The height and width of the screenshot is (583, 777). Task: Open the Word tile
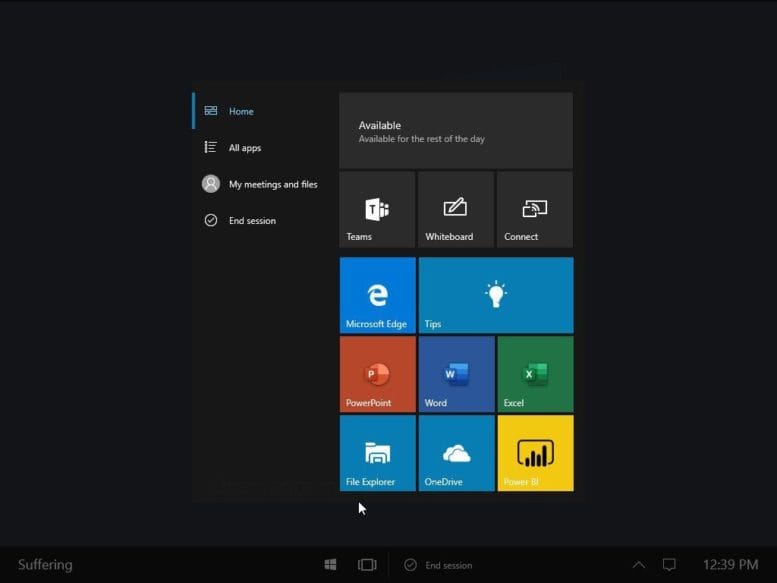tap(456, 374)
